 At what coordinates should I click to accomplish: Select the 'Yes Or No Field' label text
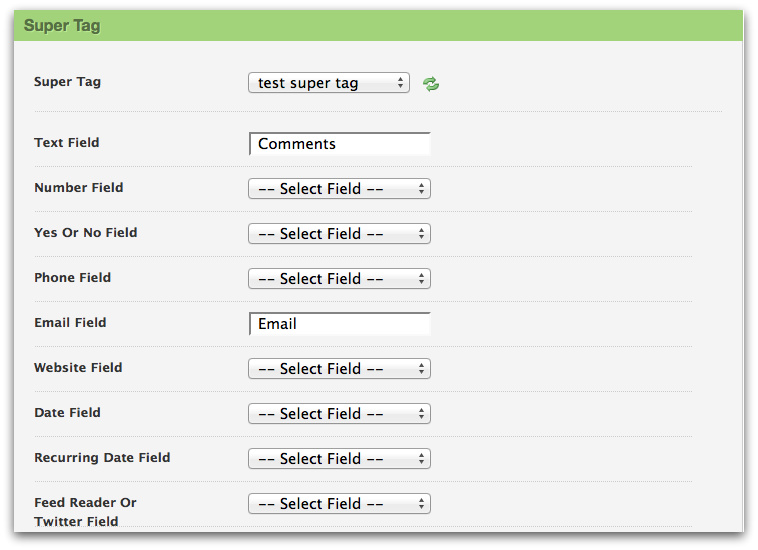[86, 233]
